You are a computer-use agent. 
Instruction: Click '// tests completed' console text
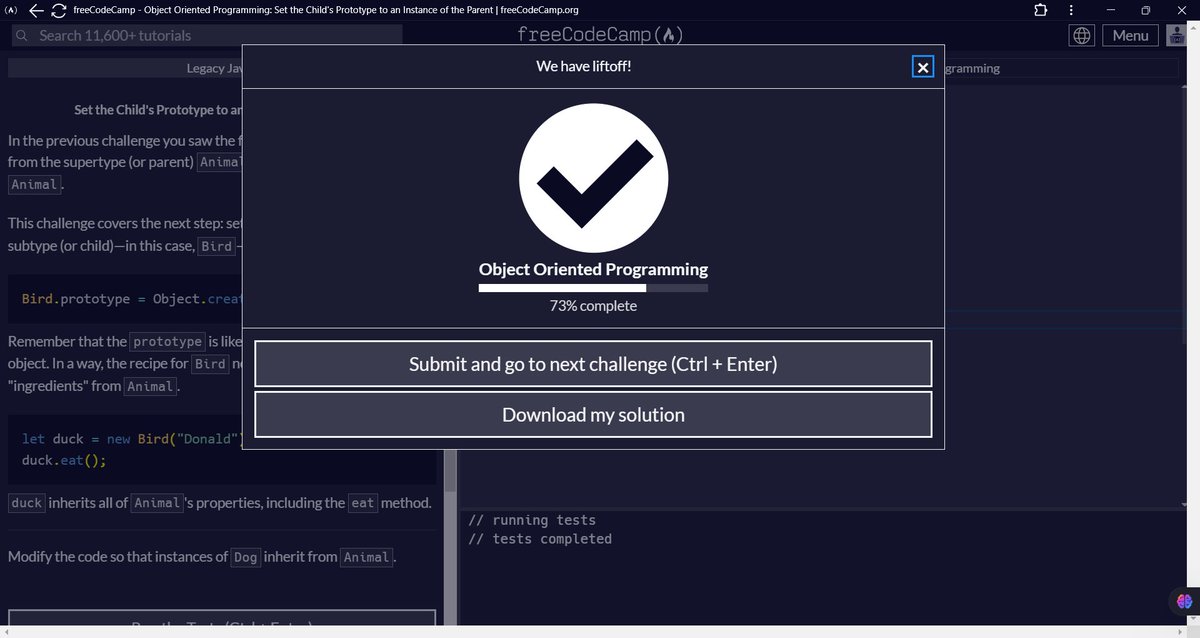point(540,539)
